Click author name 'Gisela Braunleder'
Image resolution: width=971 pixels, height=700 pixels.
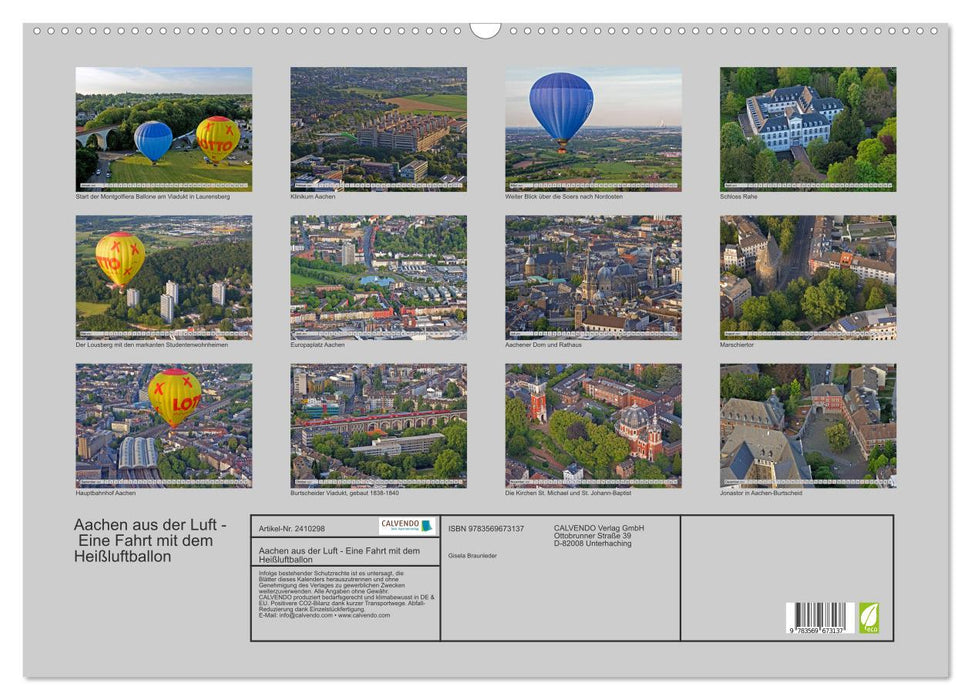pos(472,556)
